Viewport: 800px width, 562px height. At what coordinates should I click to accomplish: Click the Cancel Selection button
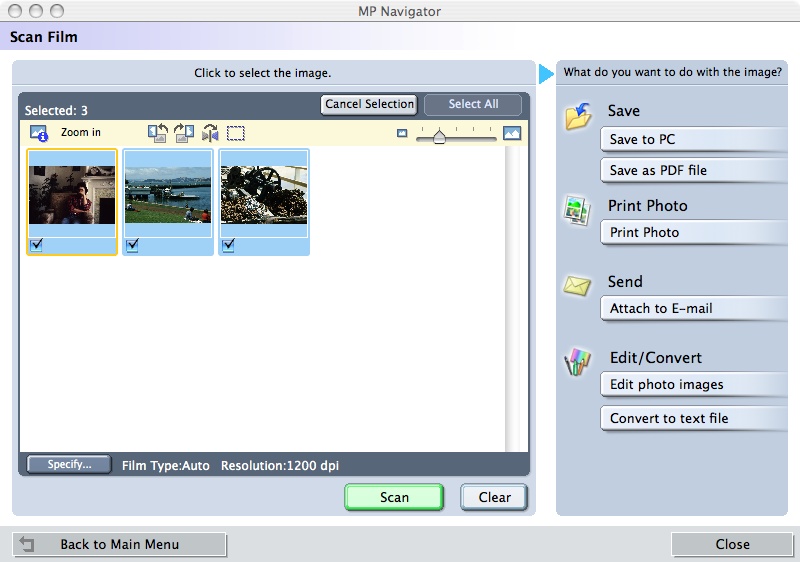point(369,104)
